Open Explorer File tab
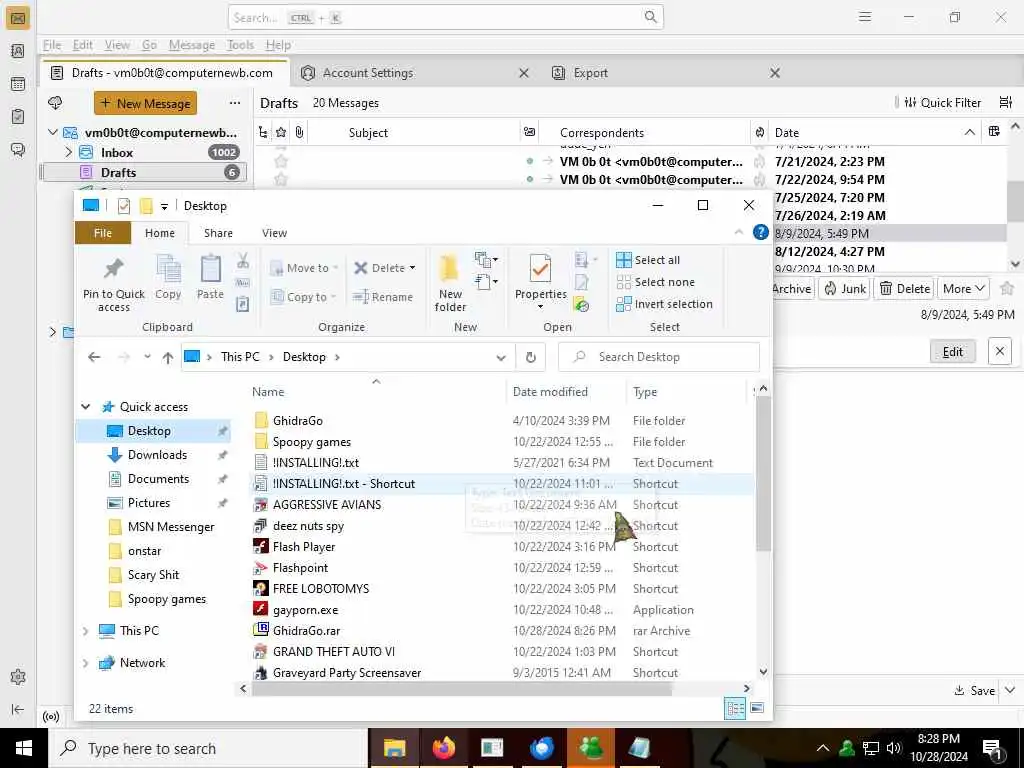Screen dimensions: 1024x768 click(103, 233)
